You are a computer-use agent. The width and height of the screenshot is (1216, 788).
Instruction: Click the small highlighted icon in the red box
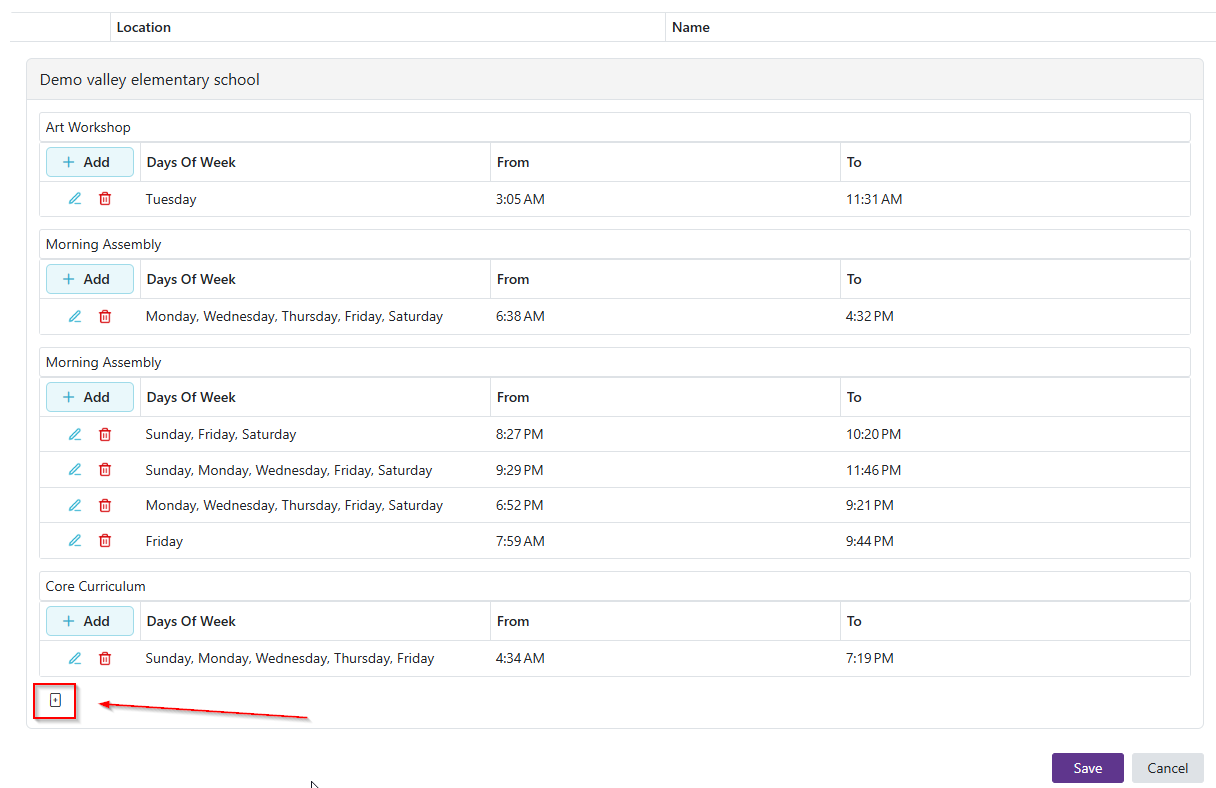coord(56,701)
